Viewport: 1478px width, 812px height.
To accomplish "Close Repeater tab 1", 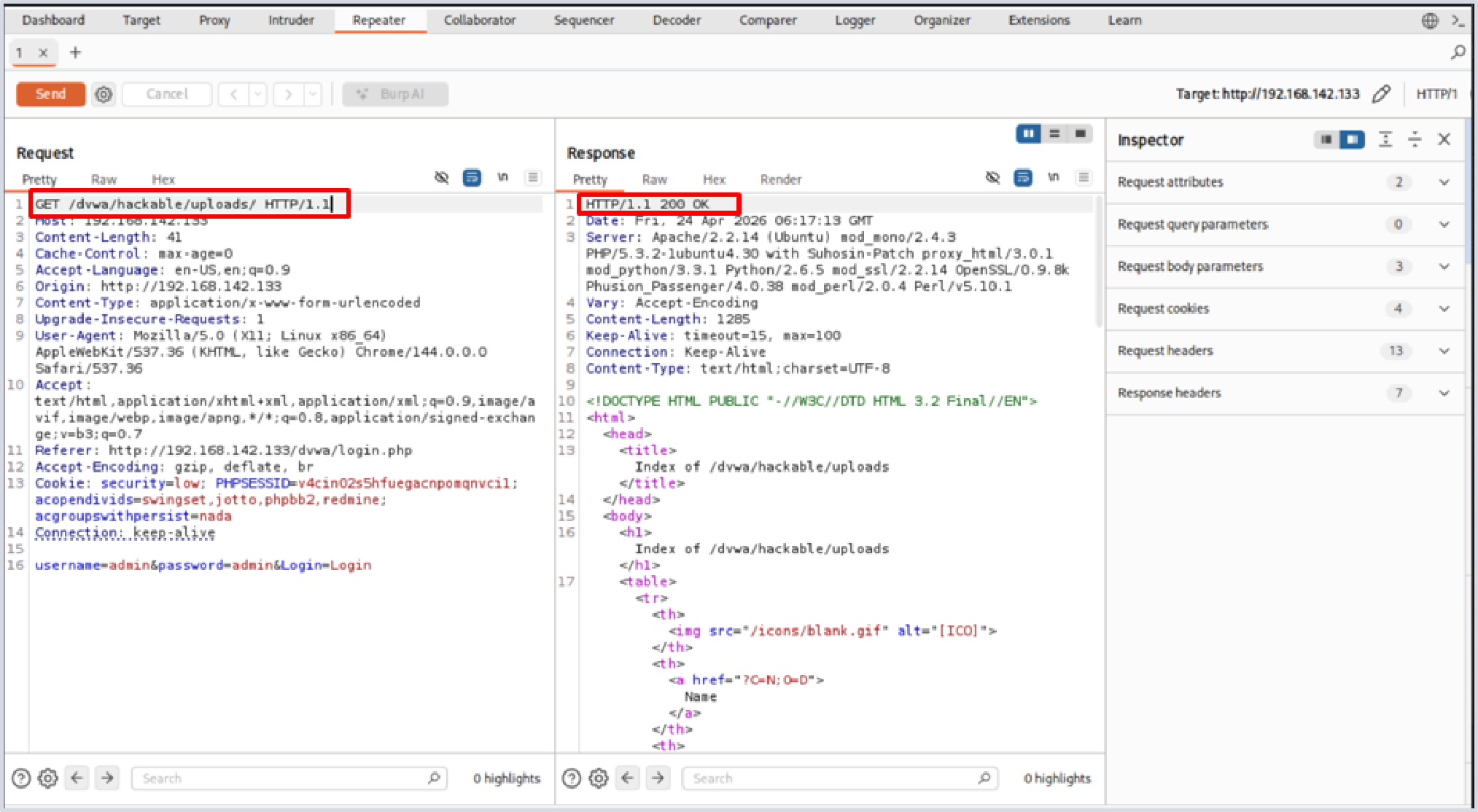I will (43, 52).
